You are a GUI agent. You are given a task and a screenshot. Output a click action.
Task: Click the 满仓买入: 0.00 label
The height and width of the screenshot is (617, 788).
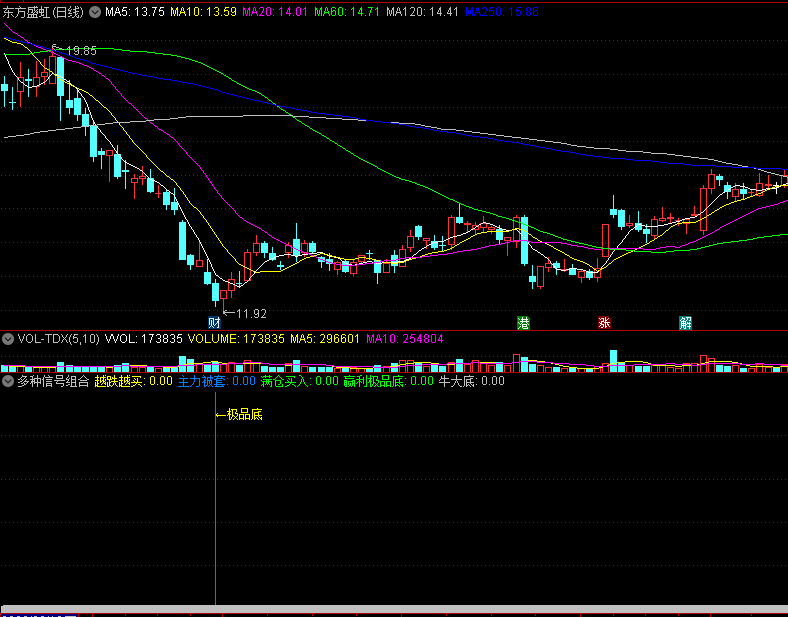(300, 381)
